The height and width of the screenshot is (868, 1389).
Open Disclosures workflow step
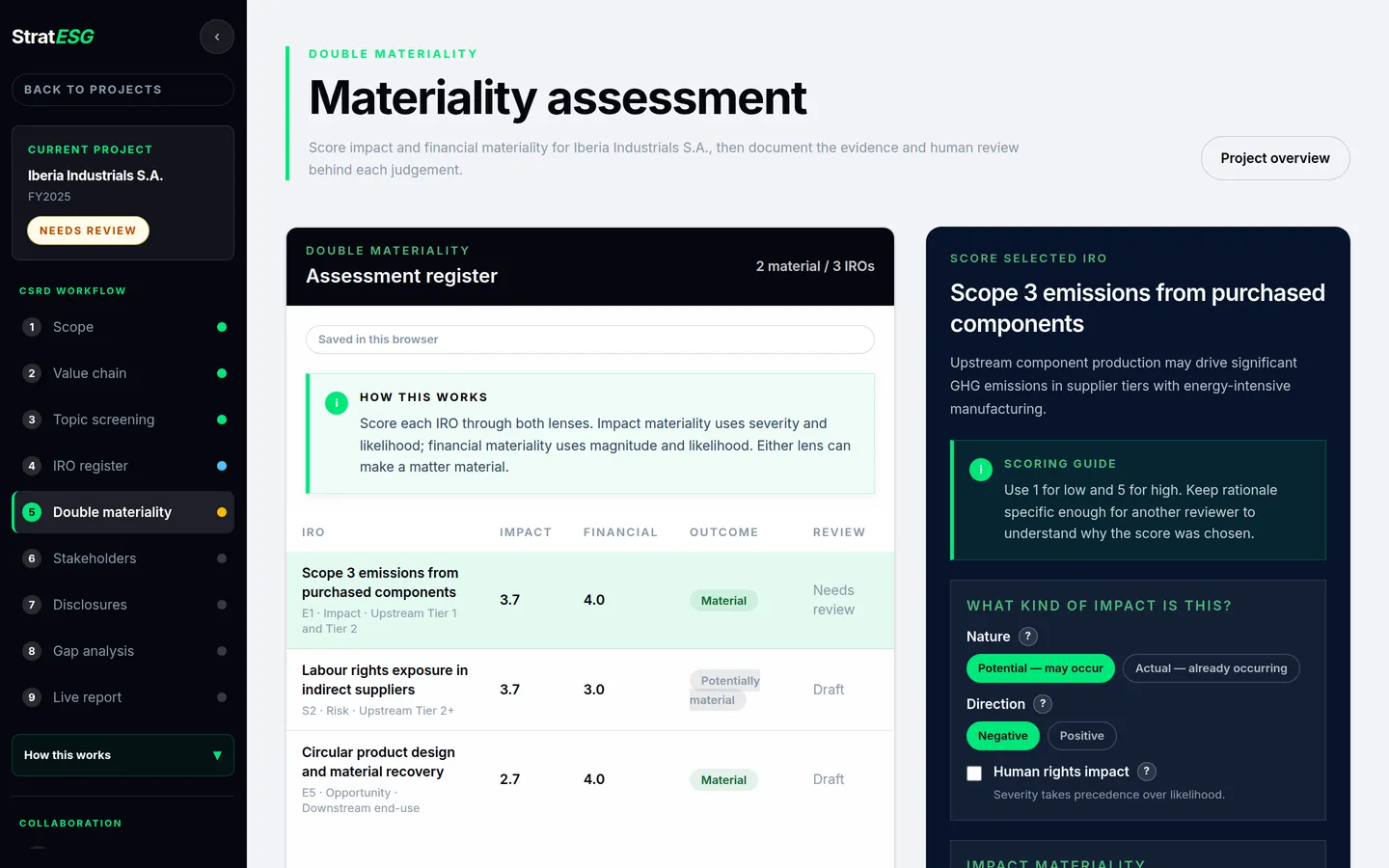pyautogui.click(x=123, y=605)
